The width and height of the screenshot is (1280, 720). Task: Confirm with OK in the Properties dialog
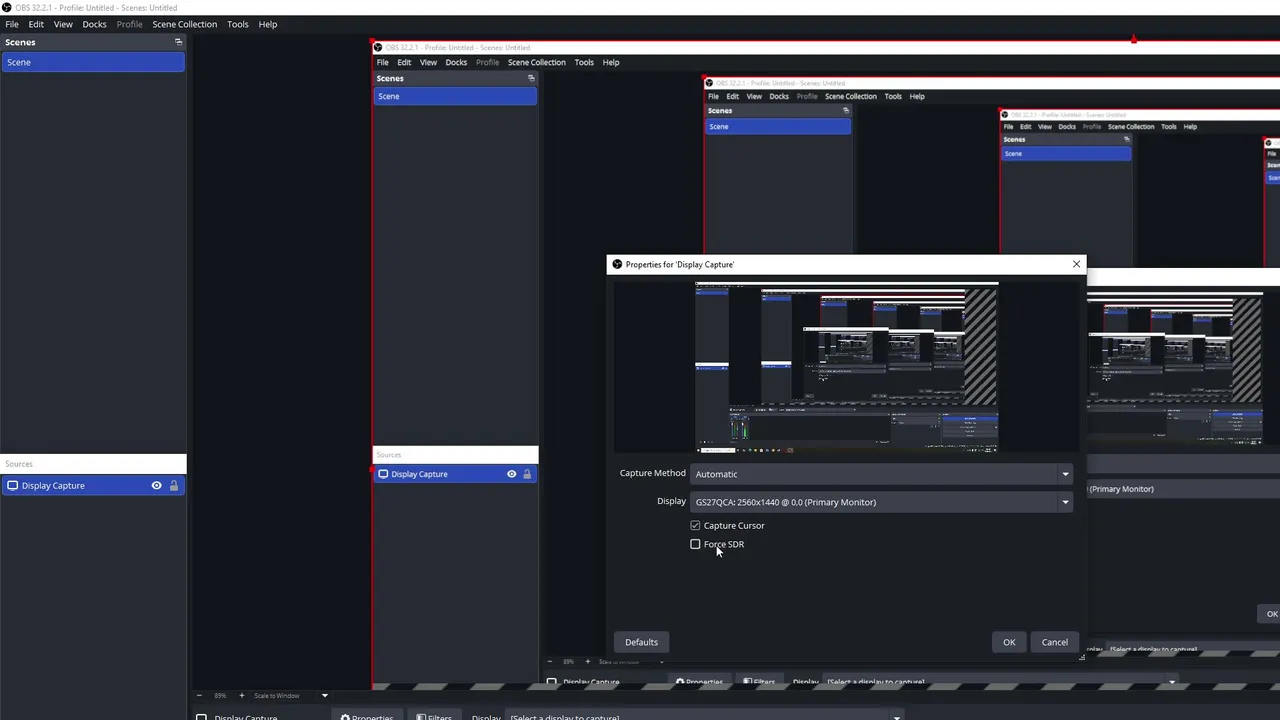[x=1009, y=642]
